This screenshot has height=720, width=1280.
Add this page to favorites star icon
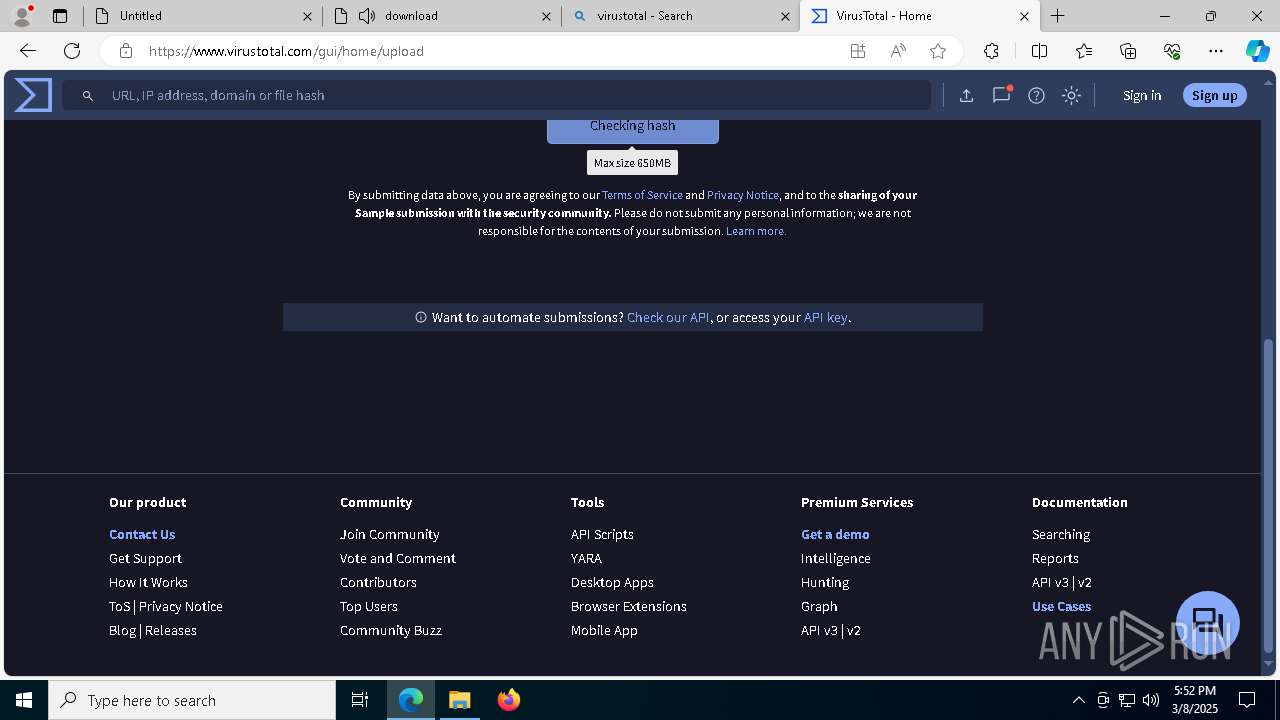coord(938,51)
